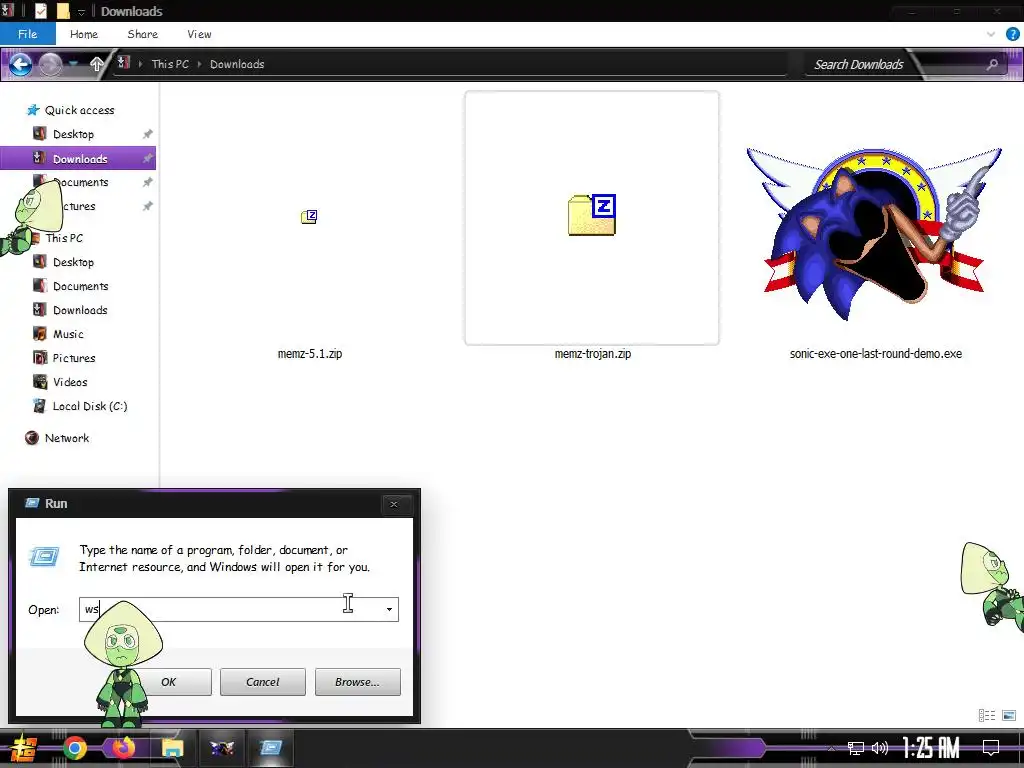Select This PC in navigation pane
The width and height of the screenshot is (1024, 768).
pyautogui.click(x=64, y=238)
